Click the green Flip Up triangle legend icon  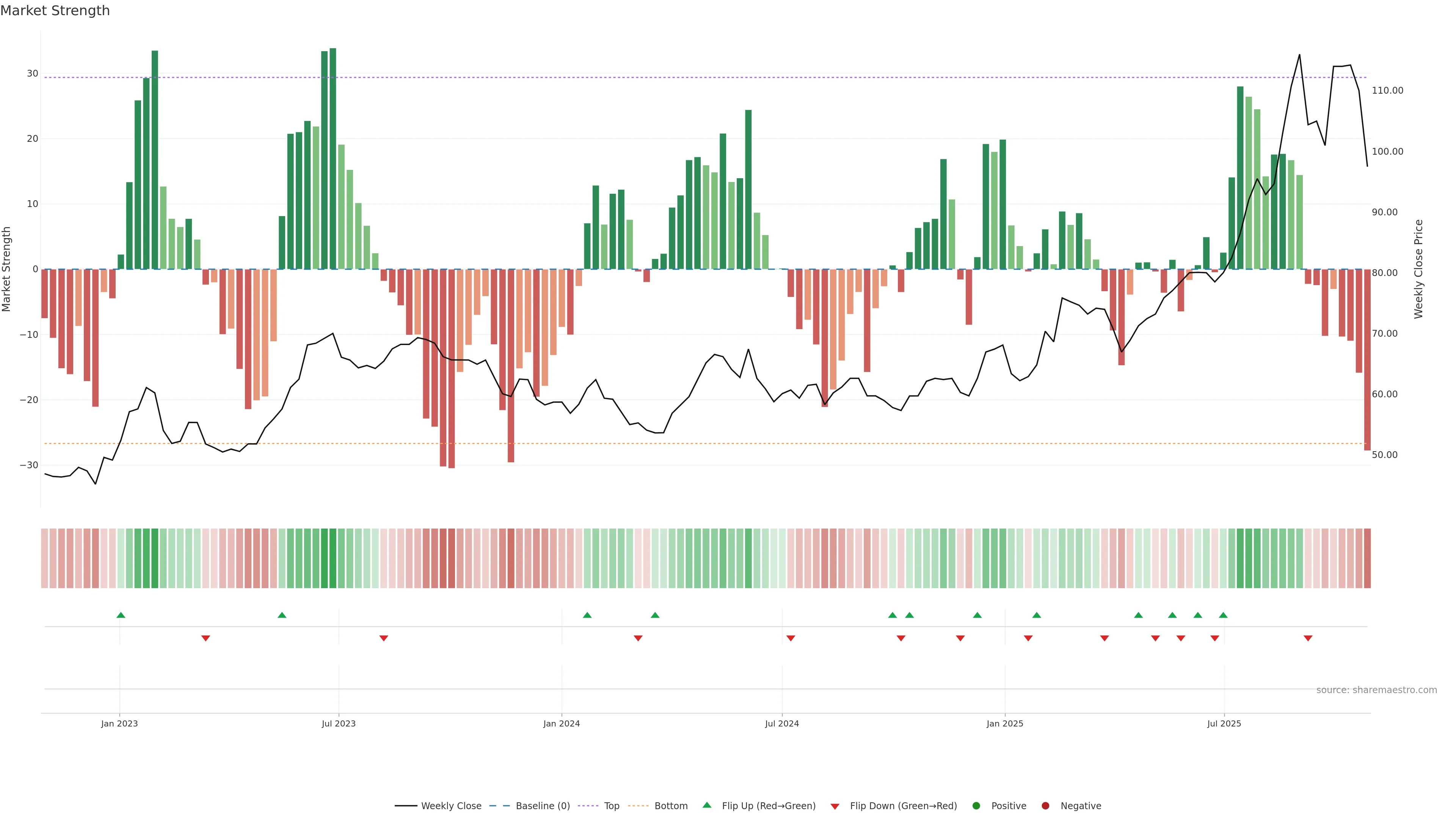point(706,805)
